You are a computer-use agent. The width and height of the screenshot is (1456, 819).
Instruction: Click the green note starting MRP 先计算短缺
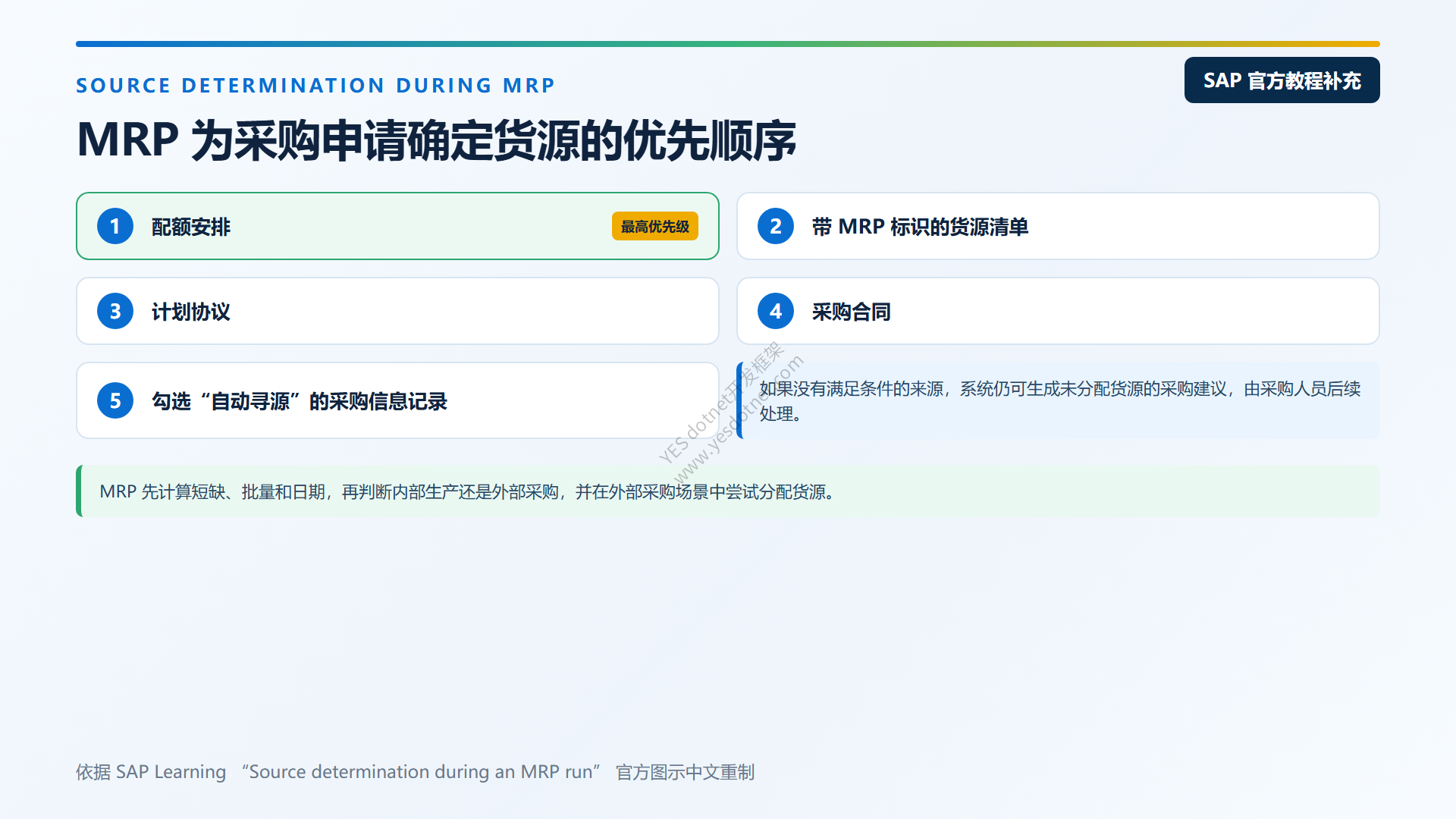(728, 491)
